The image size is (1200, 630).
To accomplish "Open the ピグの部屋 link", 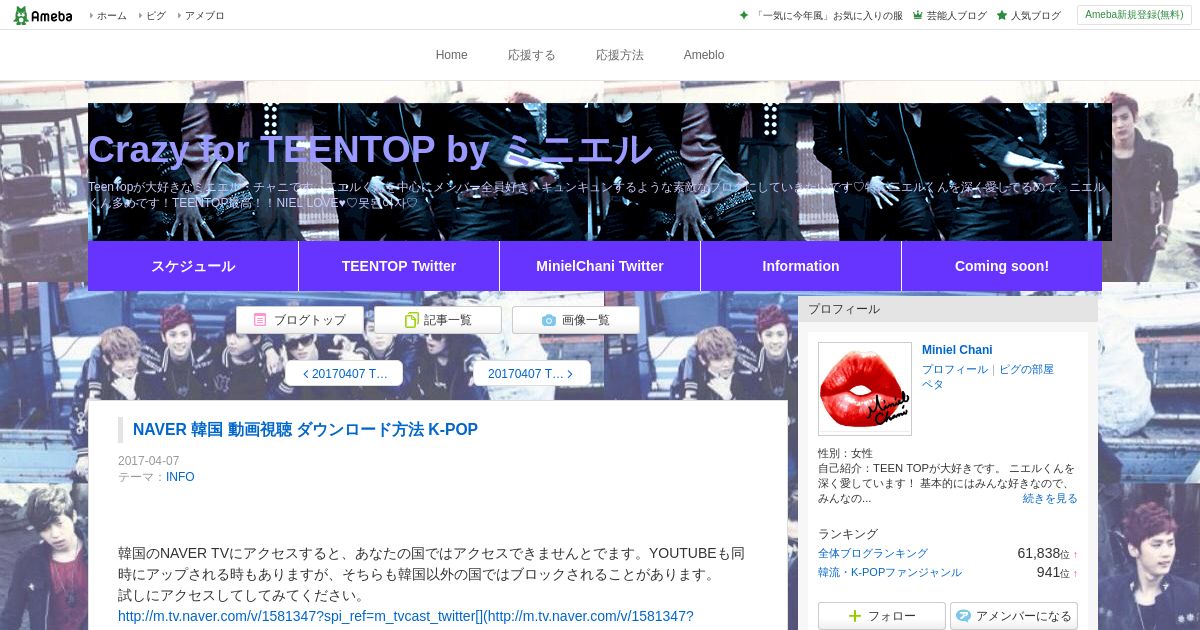I will tap(1026, 369).
